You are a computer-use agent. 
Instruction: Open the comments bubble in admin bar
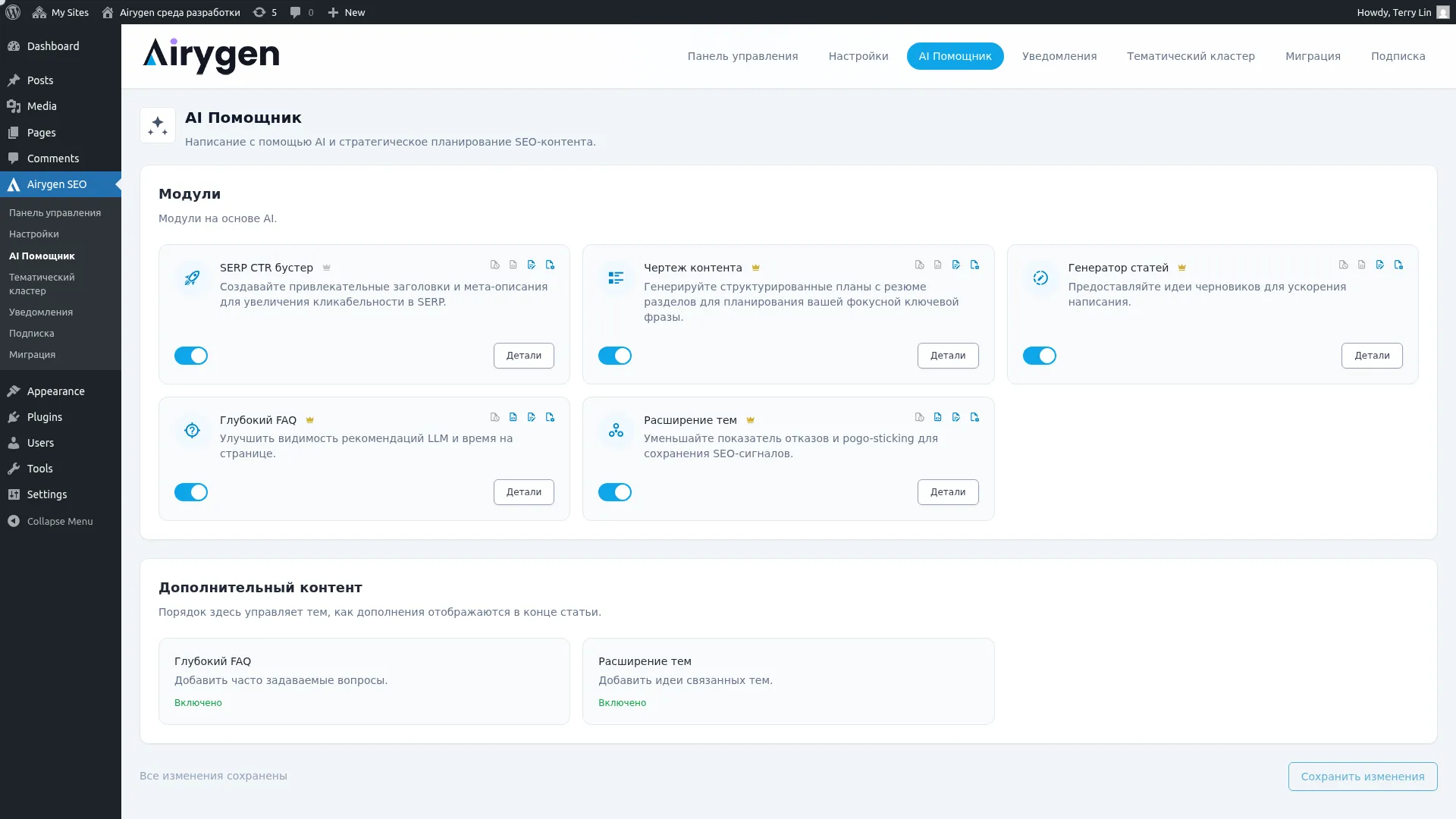tap(302, 12)
